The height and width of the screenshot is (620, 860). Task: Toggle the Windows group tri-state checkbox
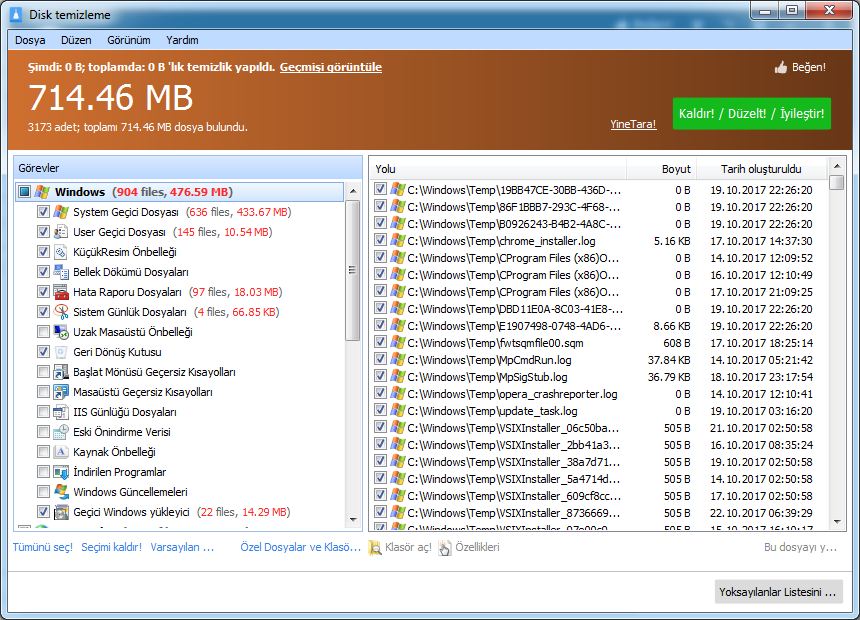pyautogui.click(x=24, y=192)
